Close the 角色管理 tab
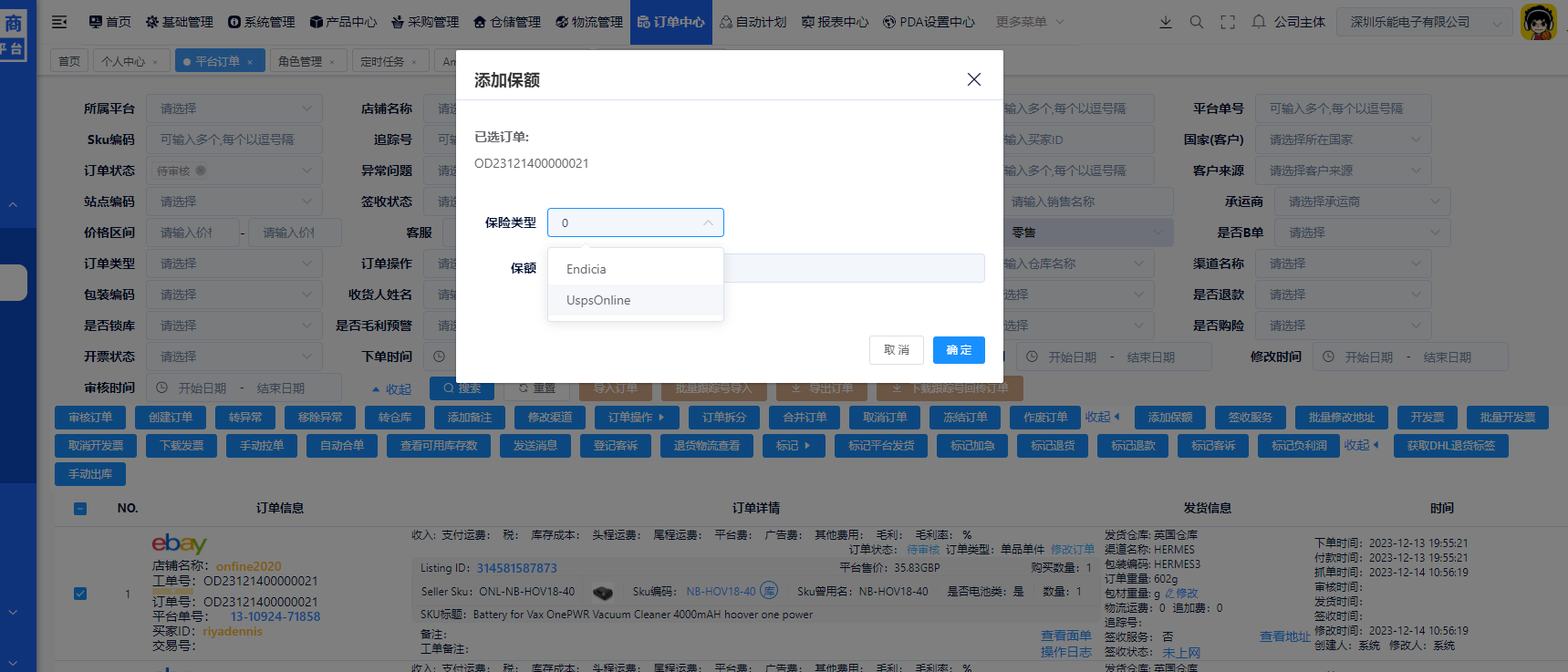The height and width of the screenshot is (672, 1568). click(x=332, y=62)
